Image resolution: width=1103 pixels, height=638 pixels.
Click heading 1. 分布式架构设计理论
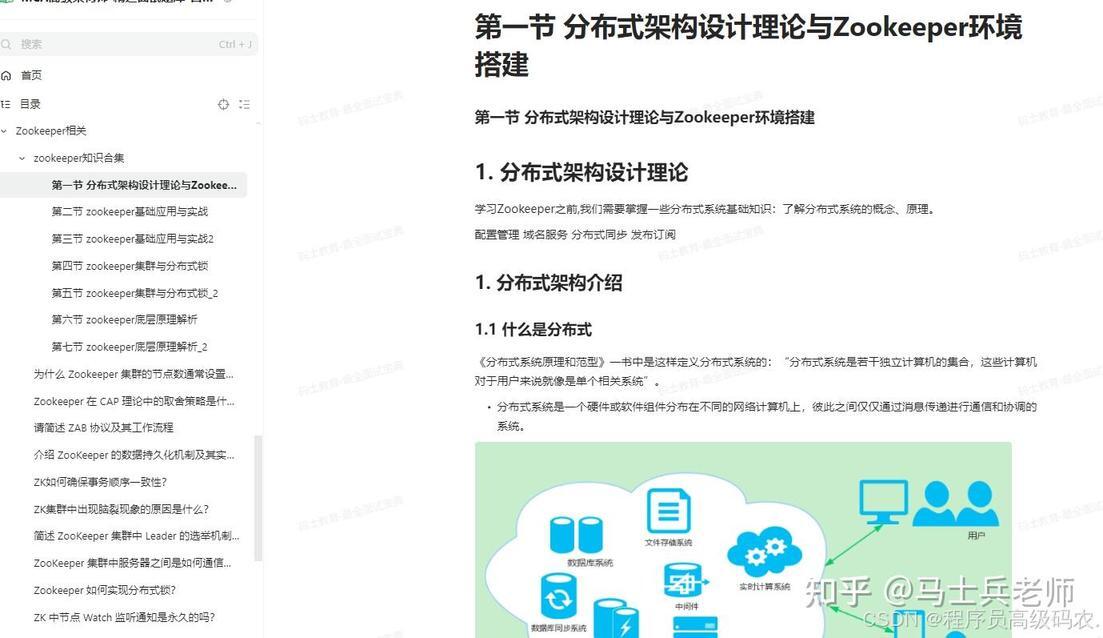tap(582, 172)
